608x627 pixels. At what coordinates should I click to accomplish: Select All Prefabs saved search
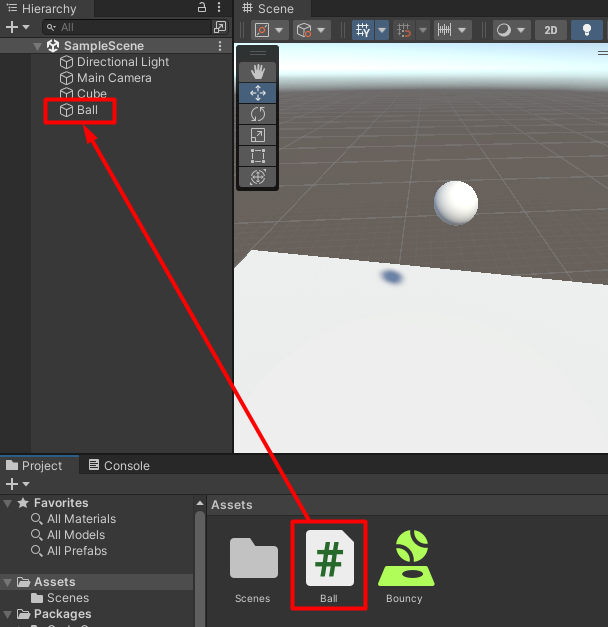77,551
